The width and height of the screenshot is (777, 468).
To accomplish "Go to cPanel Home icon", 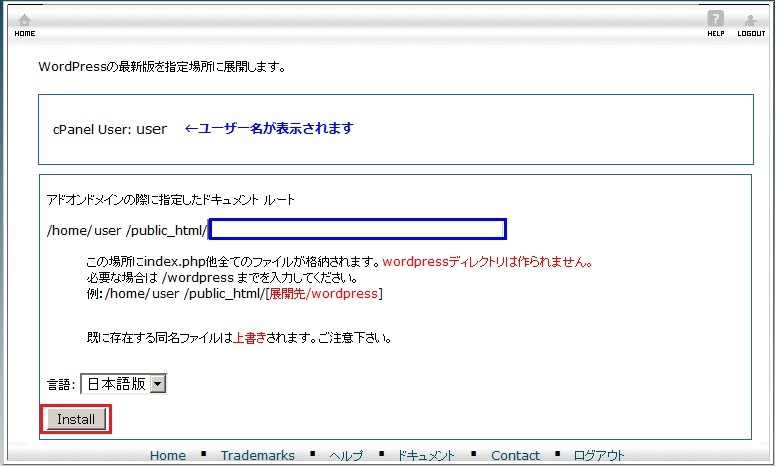I will point(24,25).
